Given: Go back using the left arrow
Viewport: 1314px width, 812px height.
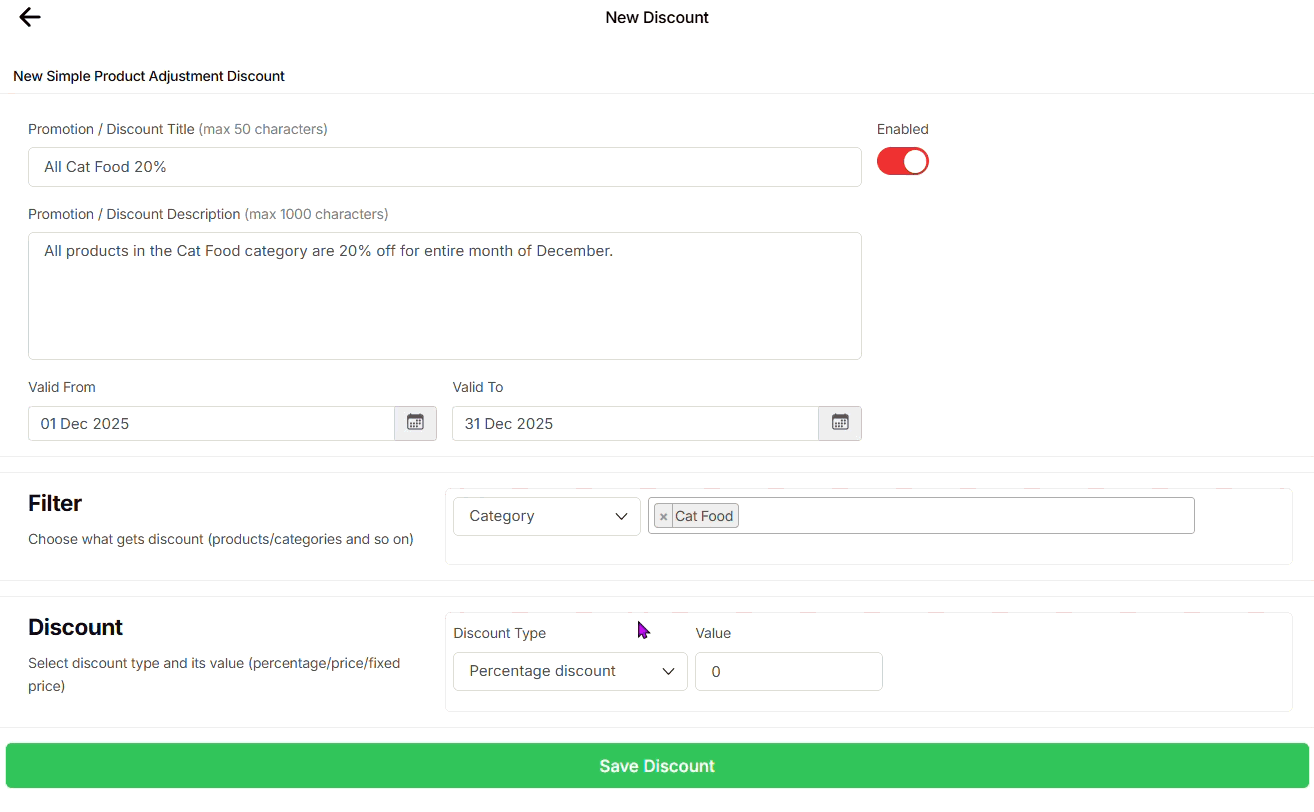Looking at the screenshot, I should [30, 17].
